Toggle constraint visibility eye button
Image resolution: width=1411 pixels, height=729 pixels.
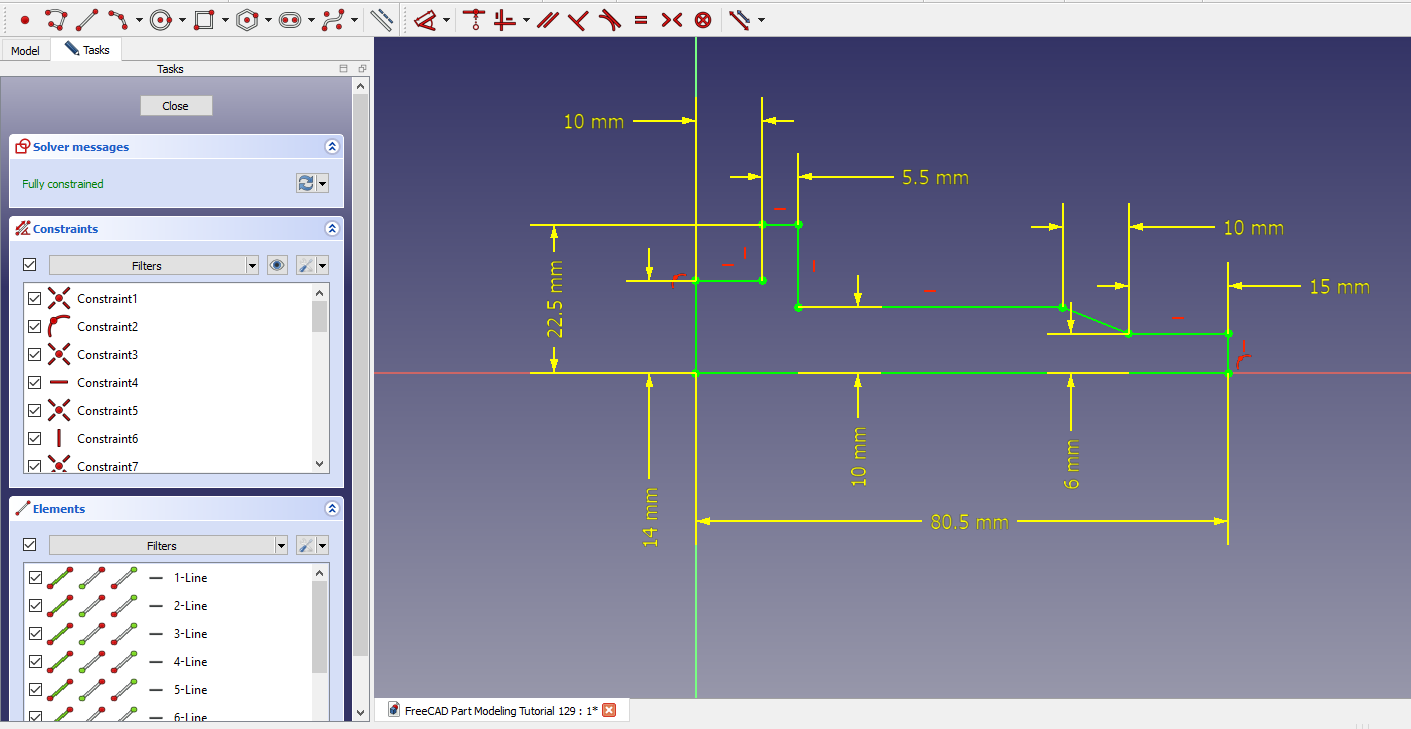[277, 265]
